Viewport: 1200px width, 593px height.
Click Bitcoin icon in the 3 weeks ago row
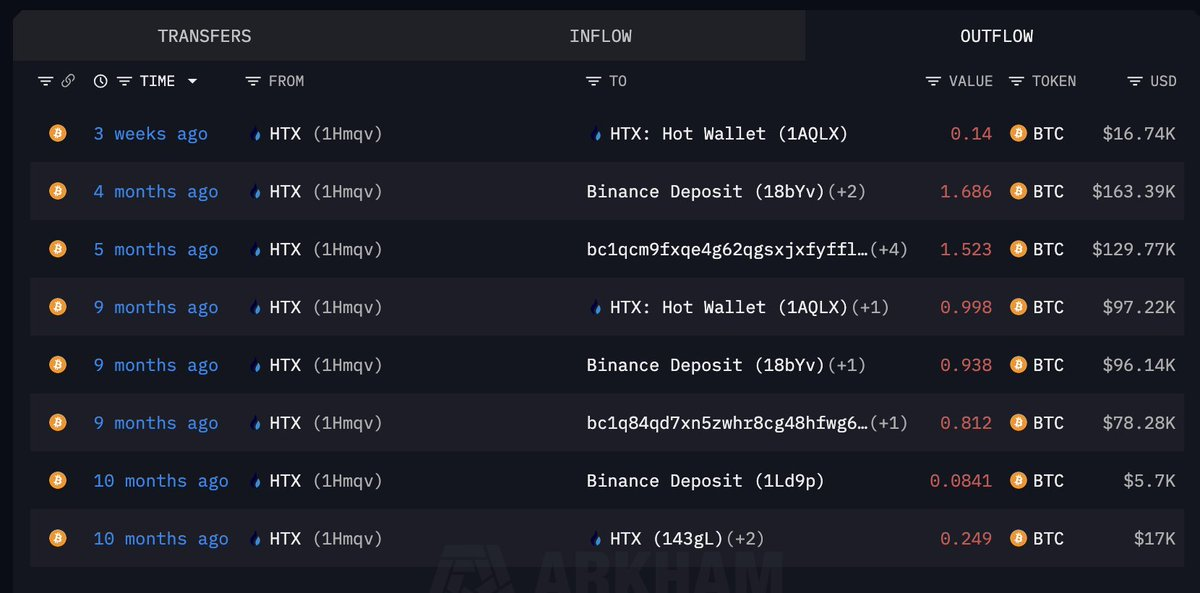pyautogui.click(x=58, y=133)
